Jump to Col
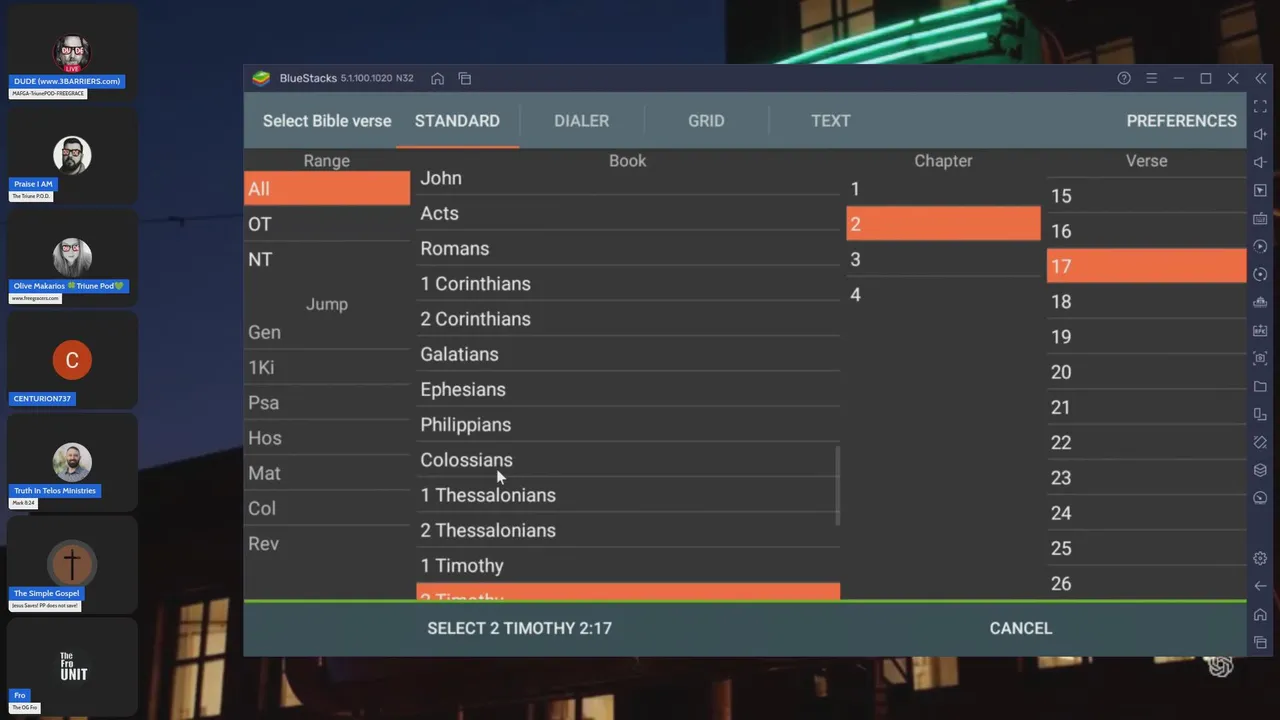1280x720 pixels. 327,508
